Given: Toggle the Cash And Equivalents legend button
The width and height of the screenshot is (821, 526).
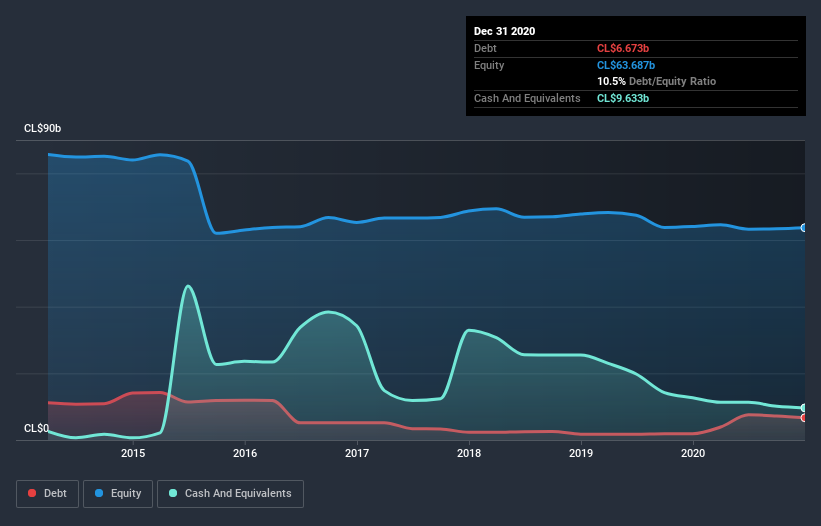Looking at the screenshot, I should click(230, 494).
